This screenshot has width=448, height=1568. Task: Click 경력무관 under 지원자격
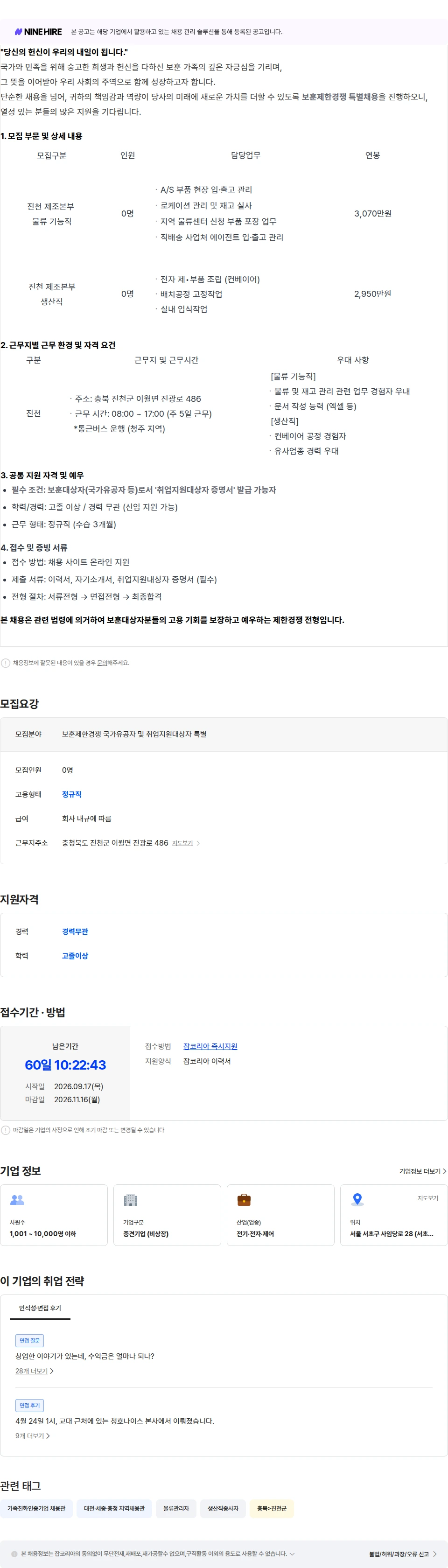point(75,931)
